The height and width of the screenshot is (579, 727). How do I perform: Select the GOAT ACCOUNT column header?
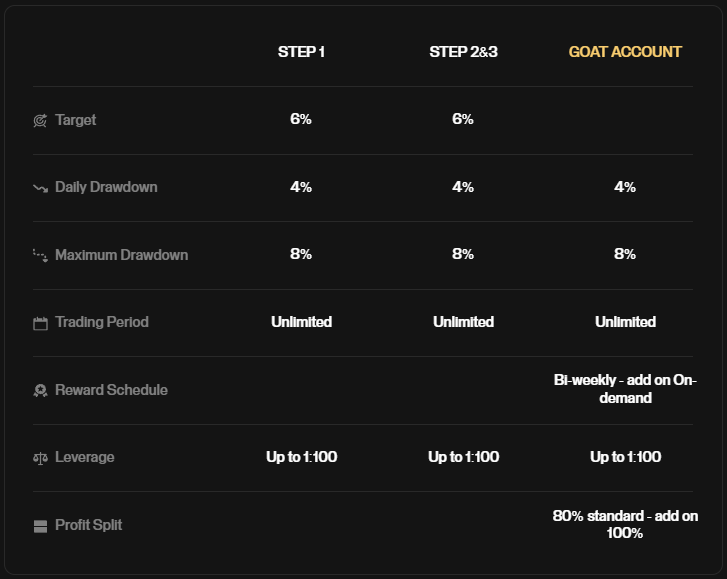tap(625, 52)
